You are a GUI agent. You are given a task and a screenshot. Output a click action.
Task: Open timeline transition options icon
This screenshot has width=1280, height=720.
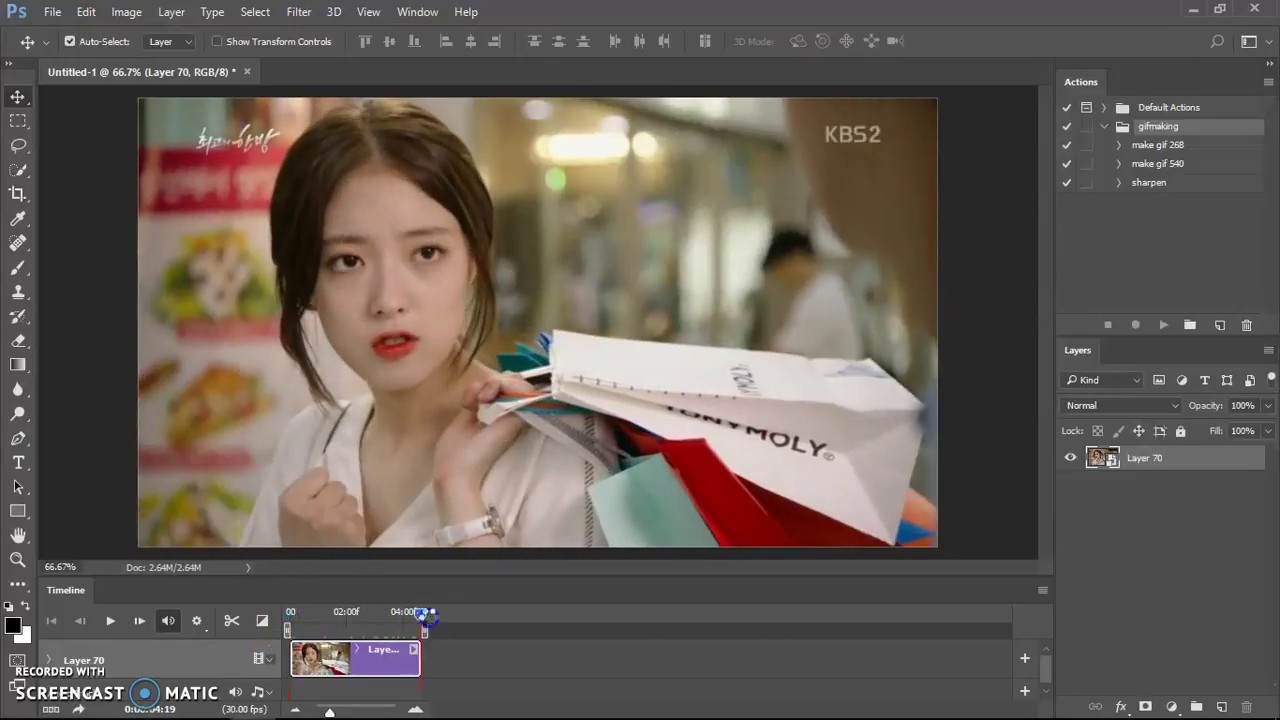(262, 621)
